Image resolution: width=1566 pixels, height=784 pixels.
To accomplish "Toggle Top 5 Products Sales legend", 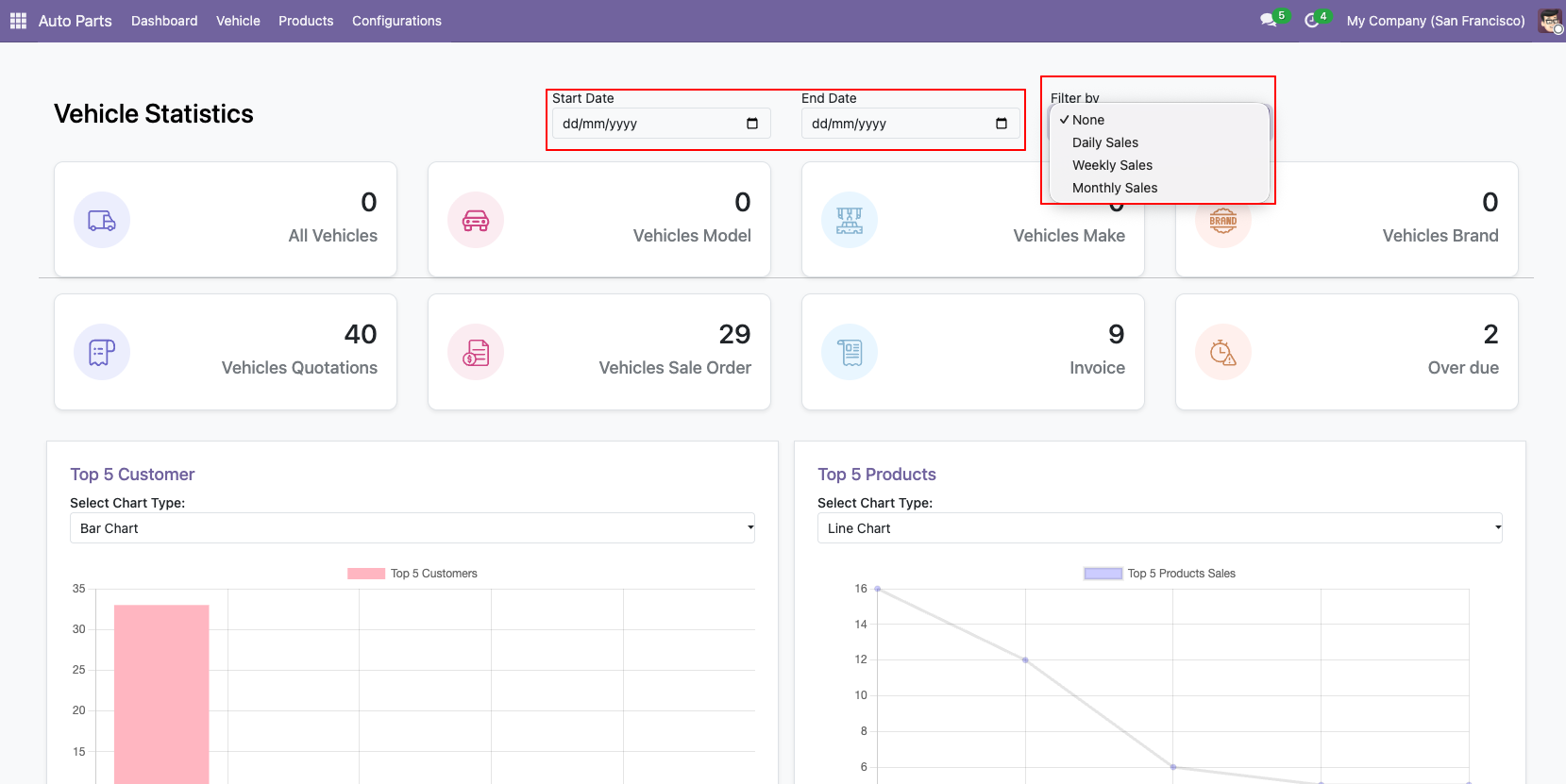I will [1103, 574].
